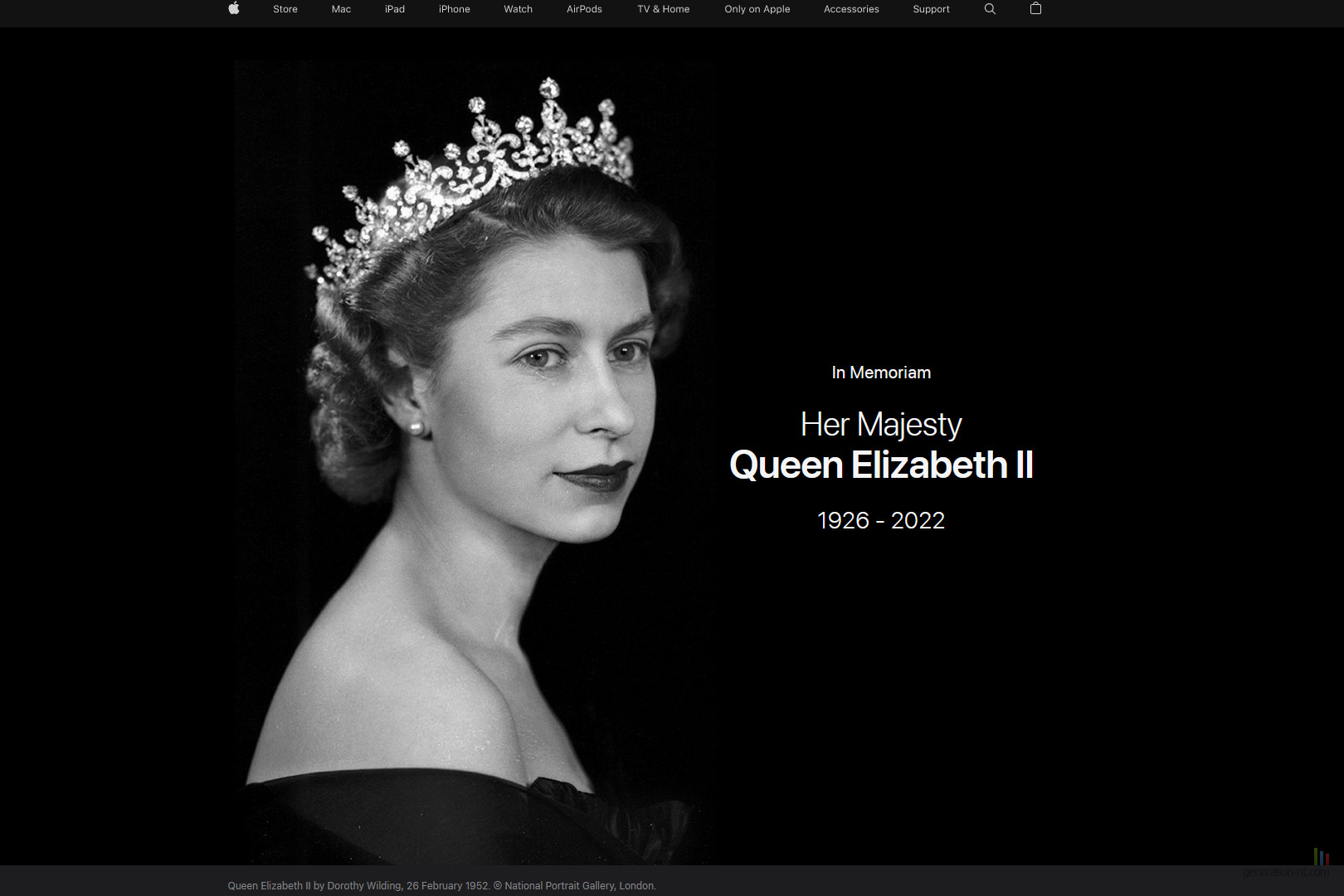Go to the Mac section
The width and height of the screenshot is (1344, 896).
click(341, 9)
